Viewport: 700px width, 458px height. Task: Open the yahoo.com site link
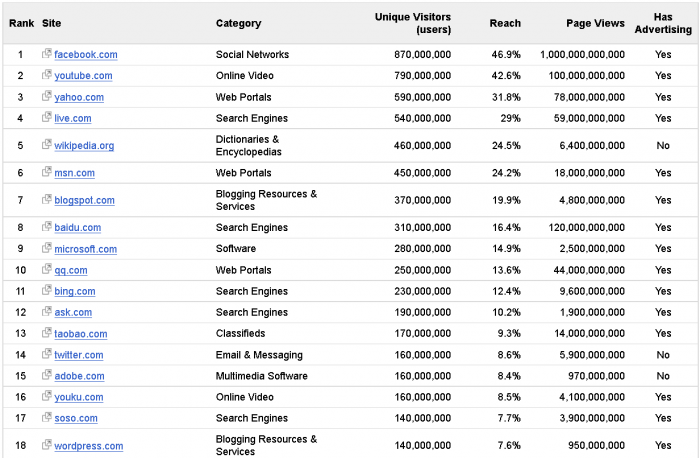coord(79,97)
